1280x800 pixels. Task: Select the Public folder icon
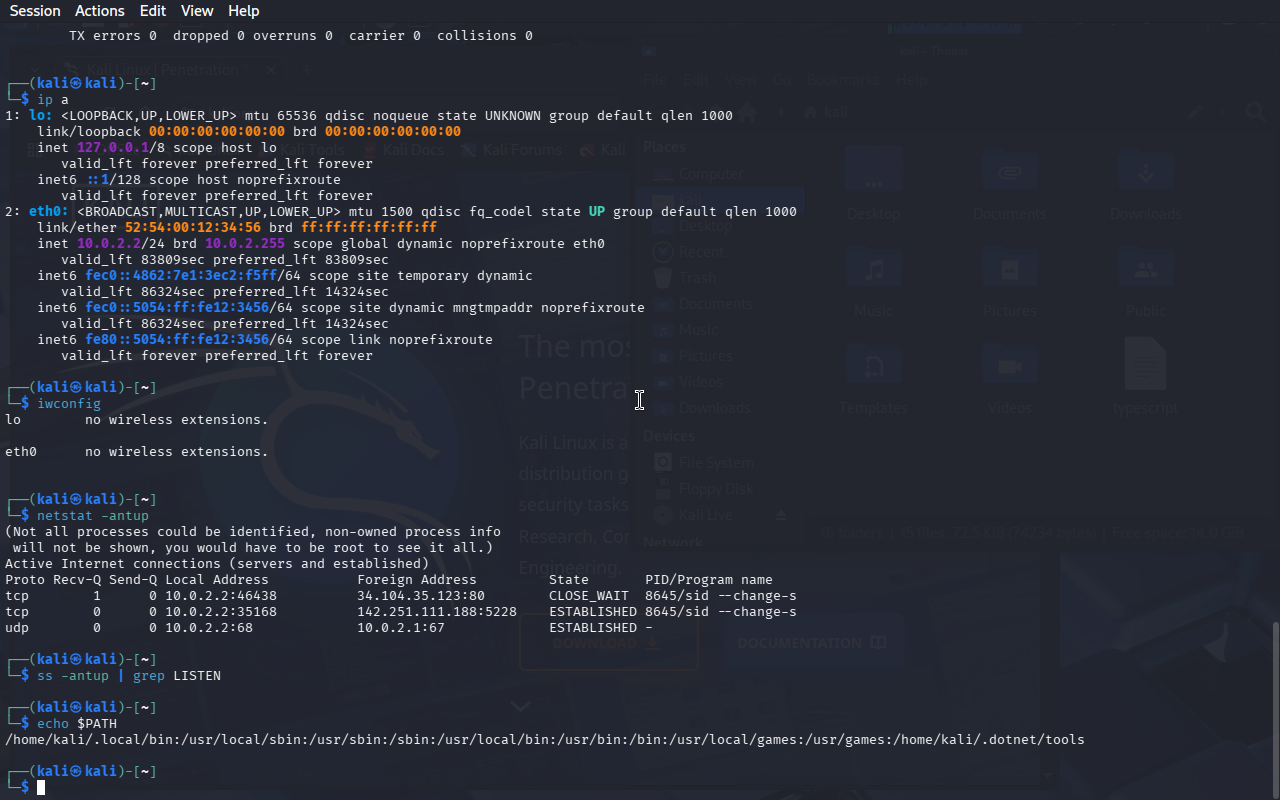point(1145,272)
